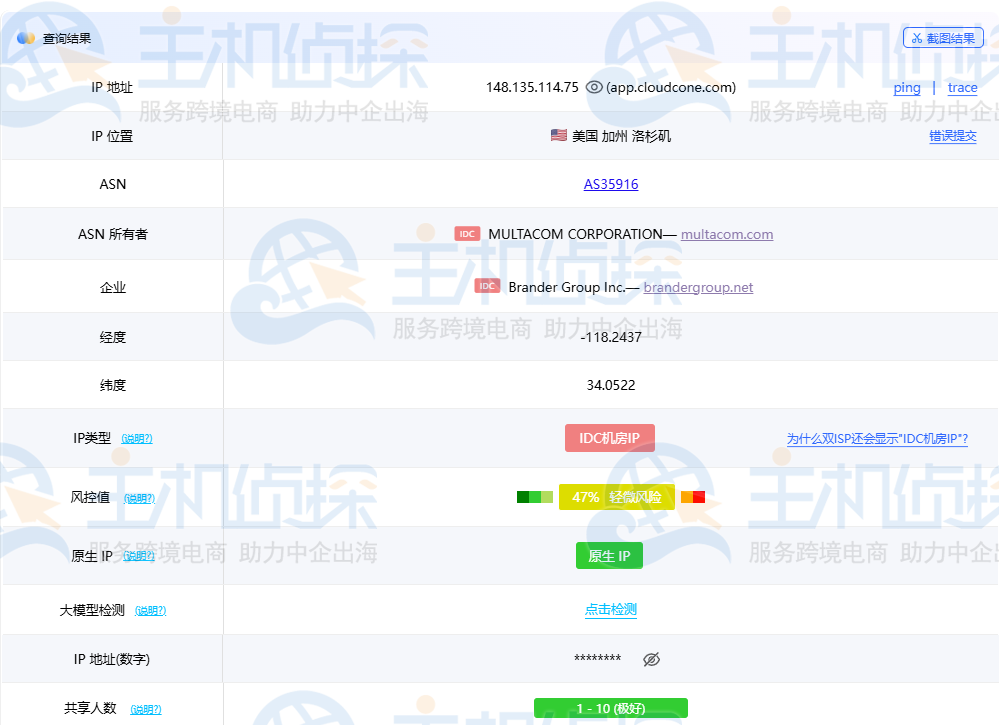Screen dimensions: 999x725
Task: Visit the multacom.com link
Action: click(727, 234)
